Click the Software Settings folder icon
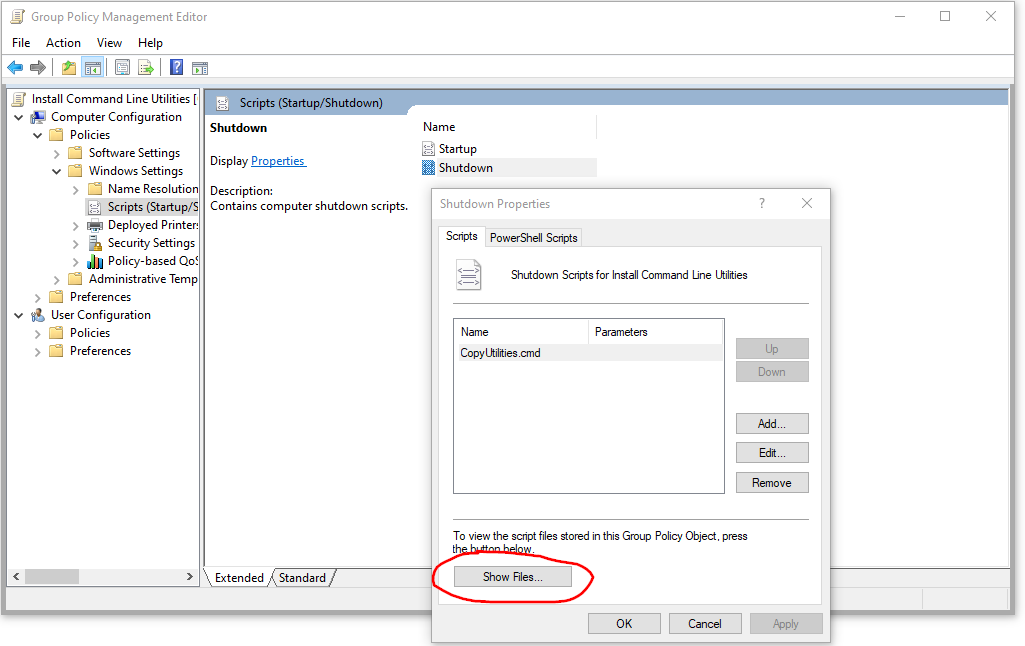1025x646 pixels. click(x=76, y=153)
